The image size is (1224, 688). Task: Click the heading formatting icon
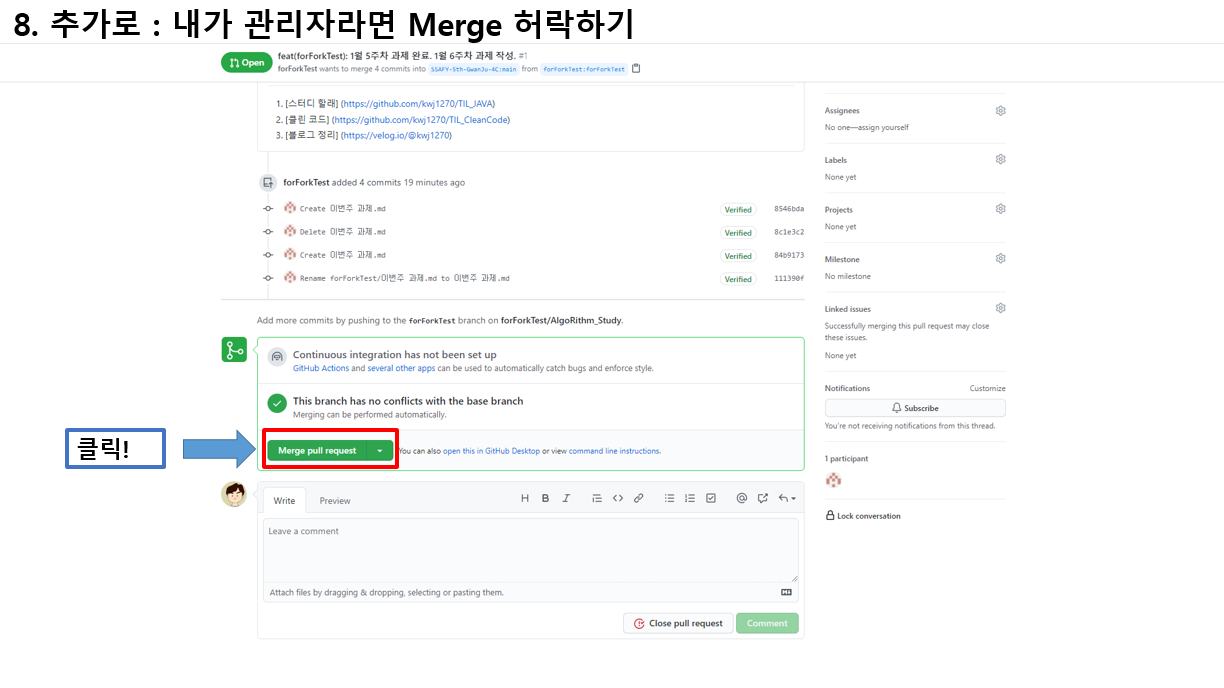(x=524, y=498)
